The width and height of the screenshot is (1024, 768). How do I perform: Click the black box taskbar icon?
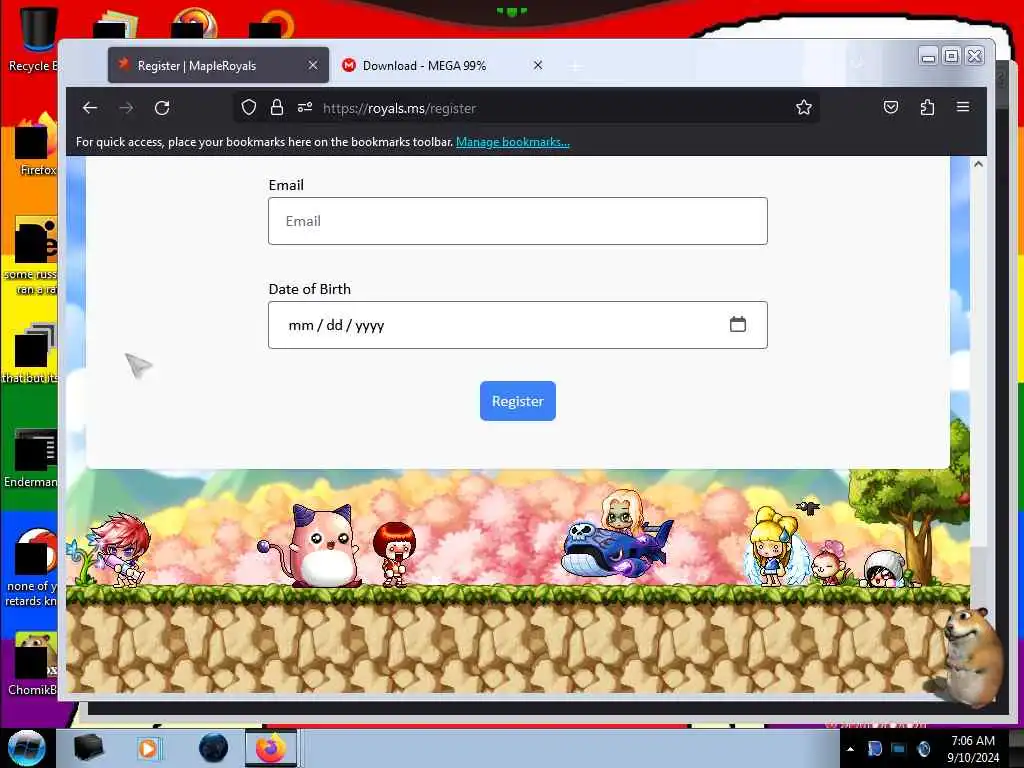[x=88, y=748]
